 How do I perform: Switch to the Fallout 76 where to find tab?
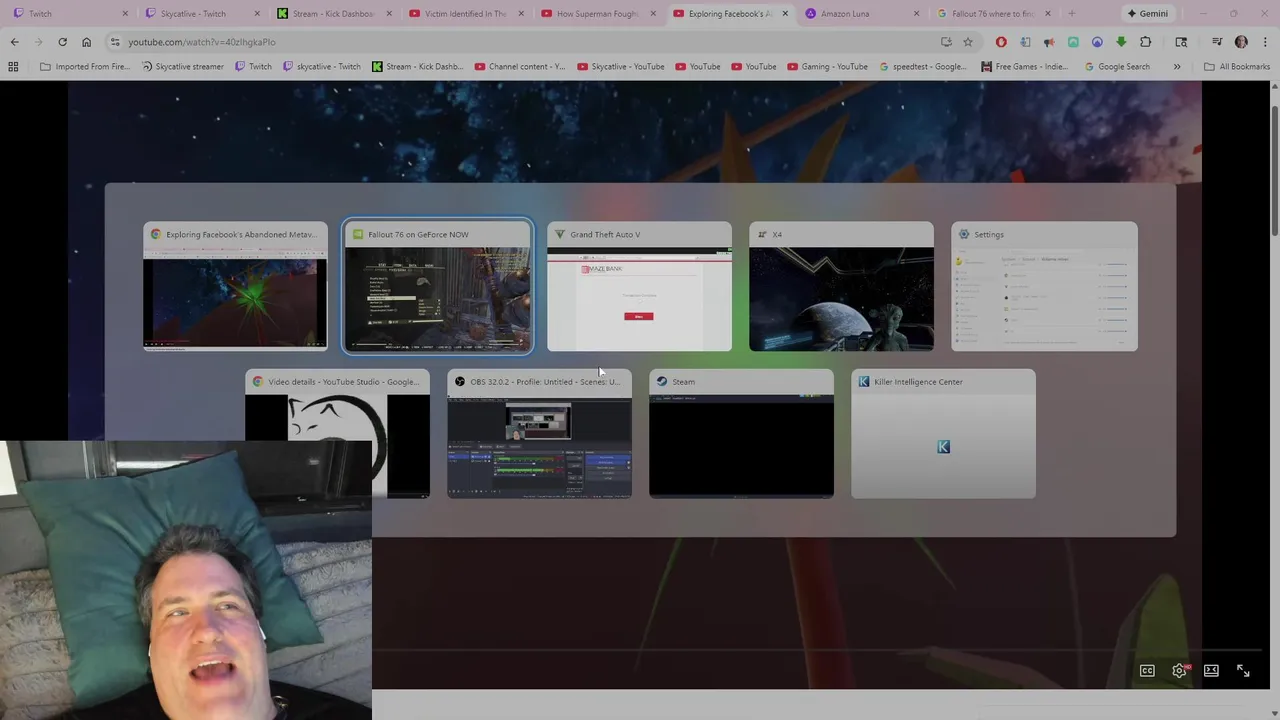tap(992, 14)
